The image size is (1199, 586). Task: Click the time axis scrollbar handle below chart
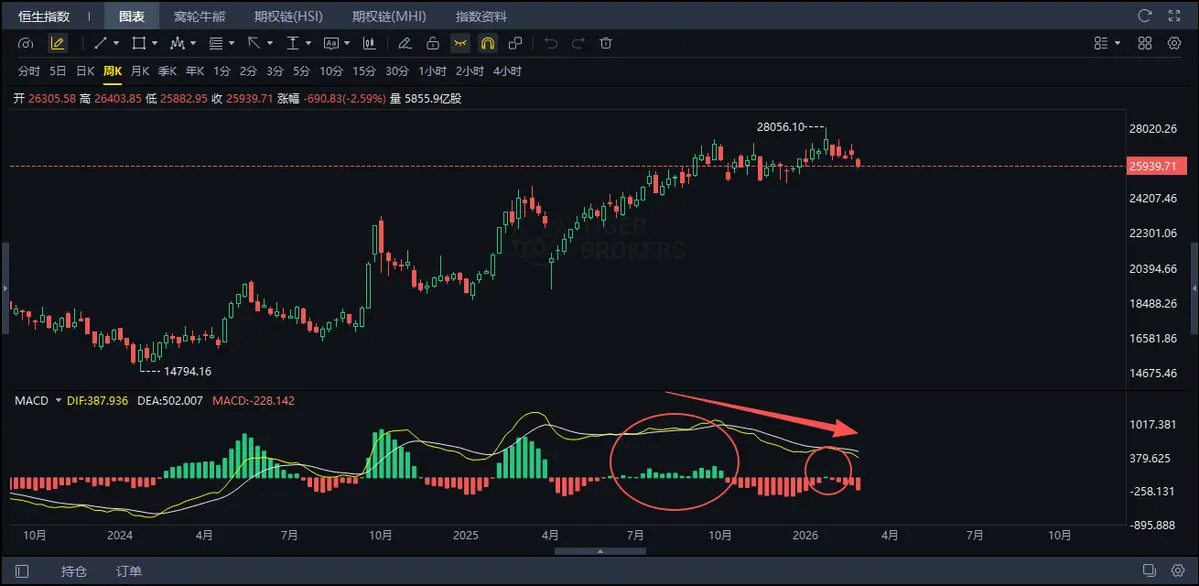click(x=600, y=551)
